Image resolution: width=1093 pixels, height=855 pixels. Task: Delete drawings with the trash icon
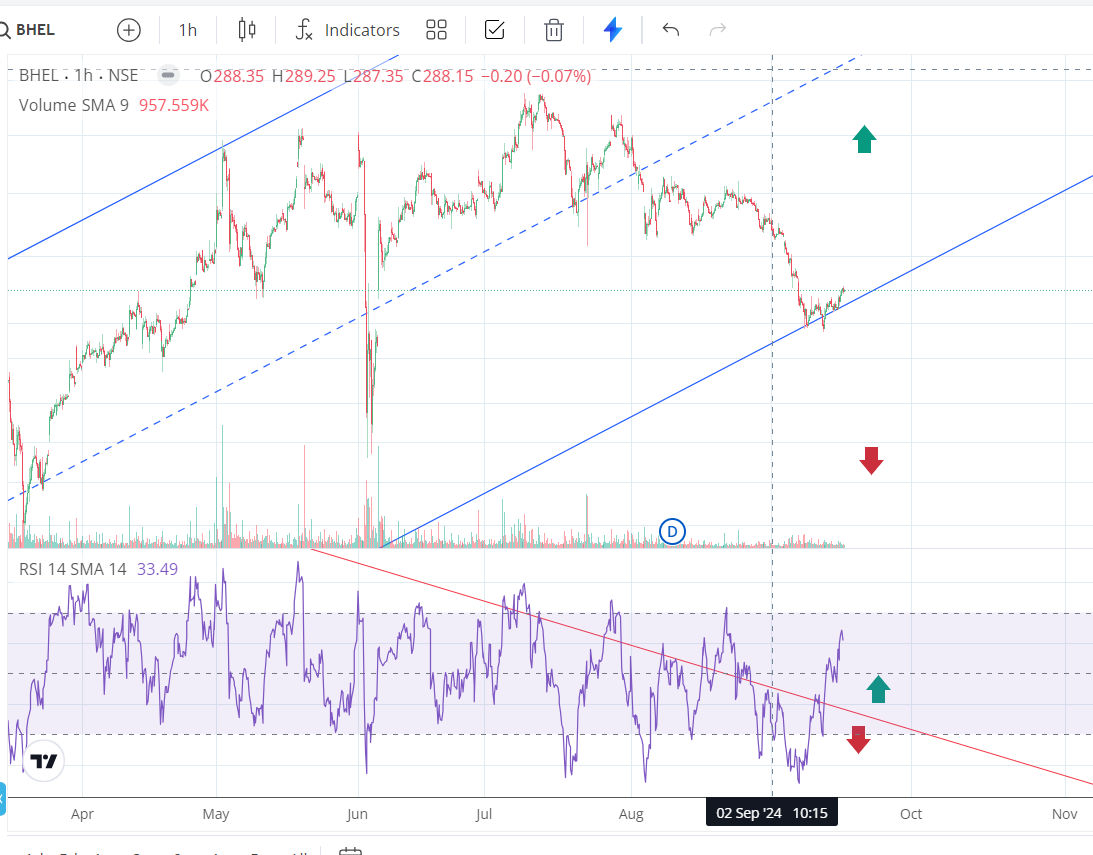click(553, 30)
